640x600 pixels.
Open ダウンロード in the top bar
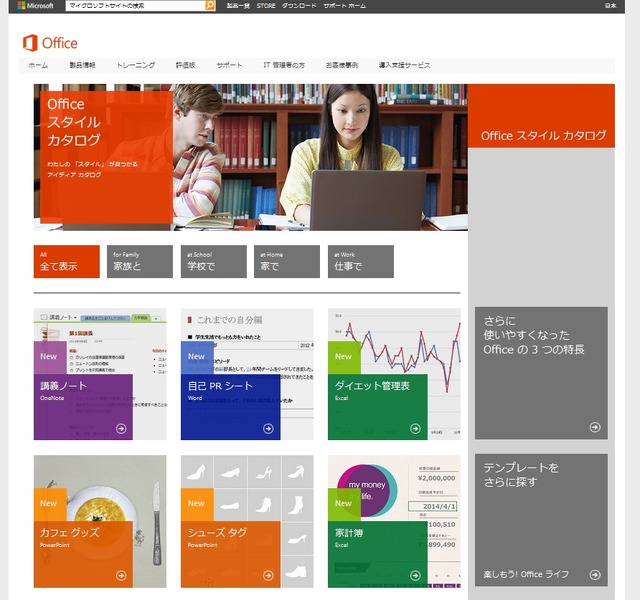click(299, 6)
